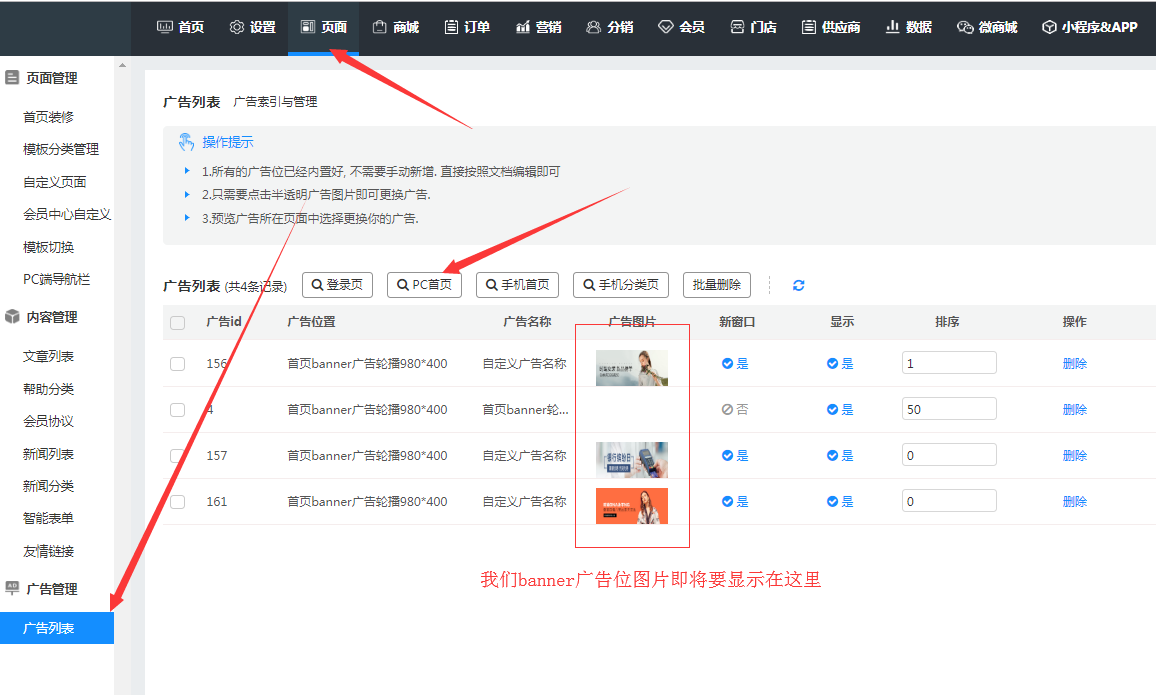Check the checkbox for ad id 157
Viewport: 1156px width, 695px height.
coord(177,456)
